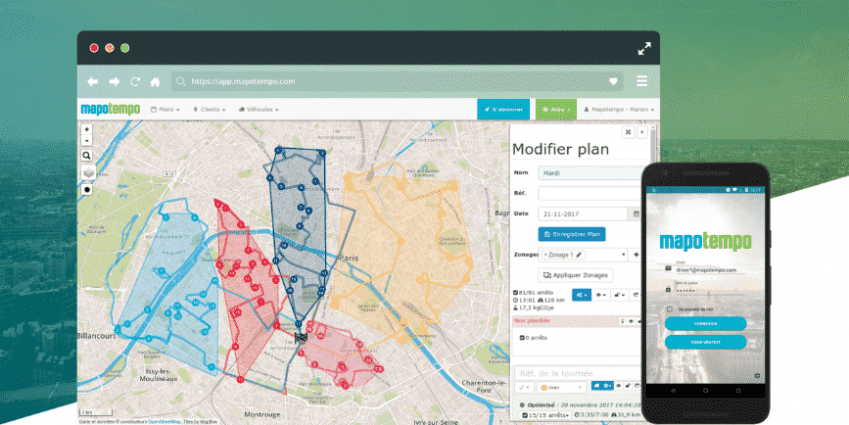The height and width of the screenshot is (425, 849).
Task: Click the browser reload icon
Action: click(134, 81)
